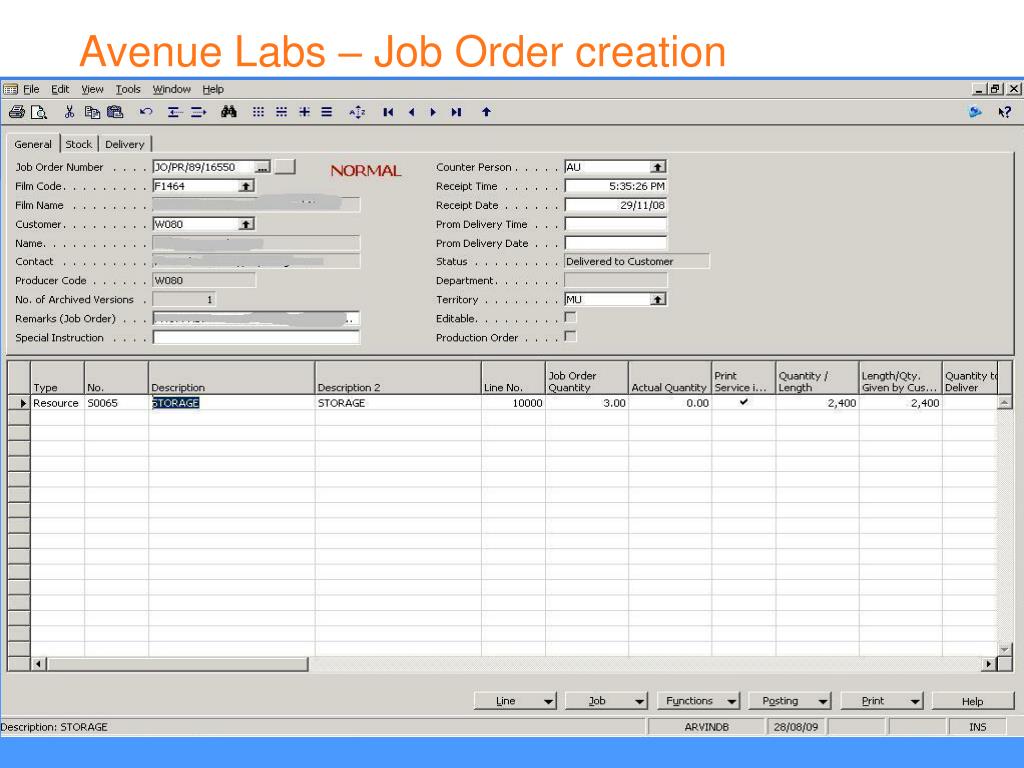The image size is (1024, 768).
Task: Click the dashed-line table filter icon
Action: 281,112
